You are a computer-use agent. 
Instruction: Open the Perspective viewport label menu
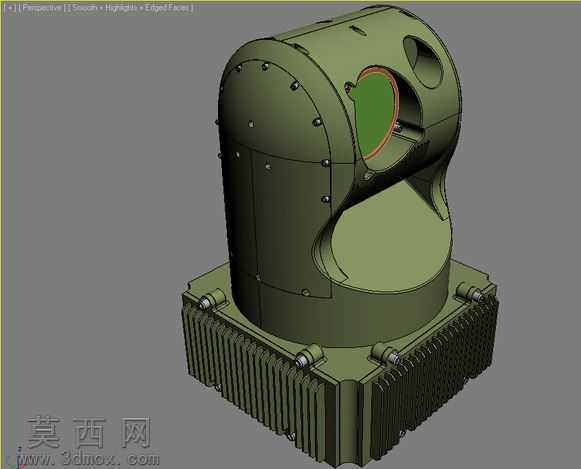pyautogui.click(x=42, y=8)
